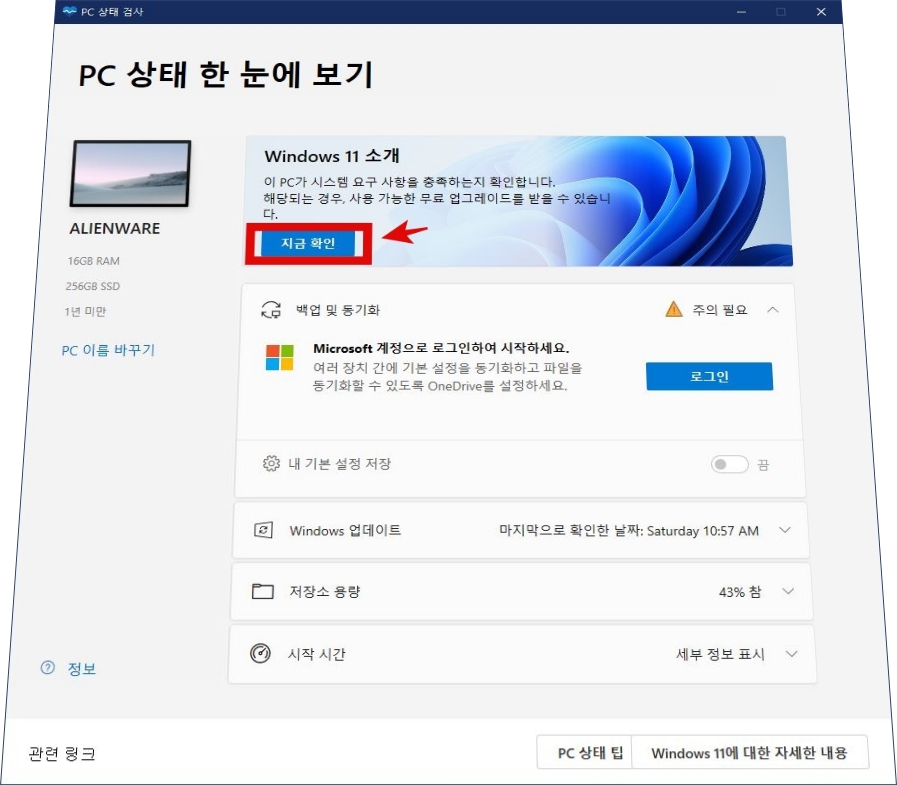Click the Windows 업데이트 refresh icon

point(263,530)
